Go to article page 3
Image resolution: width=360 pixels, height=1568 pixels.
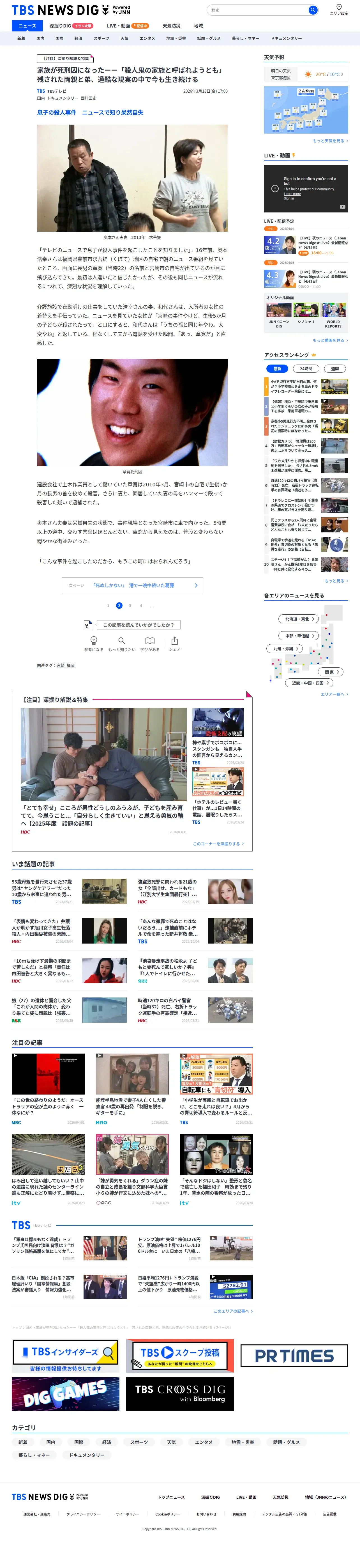(130, 606)
